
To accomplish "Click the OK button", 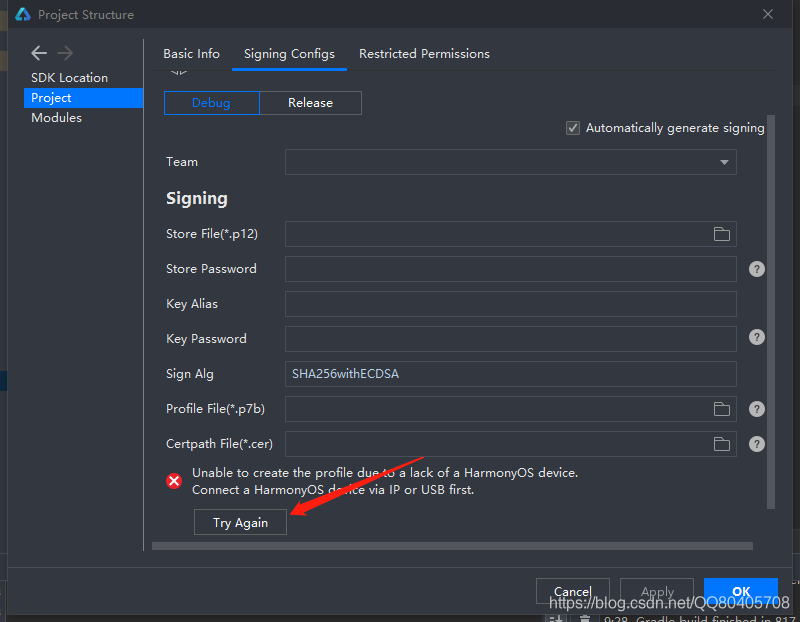I will tap(741, 591).
